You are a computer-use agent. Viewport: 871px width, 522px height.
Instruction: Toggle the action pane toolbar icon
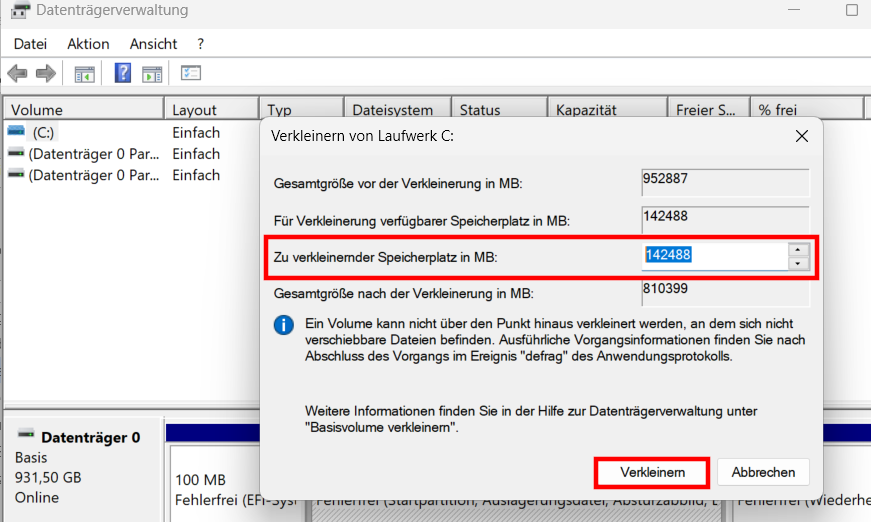pyautogui.click(x=152, y=73)
